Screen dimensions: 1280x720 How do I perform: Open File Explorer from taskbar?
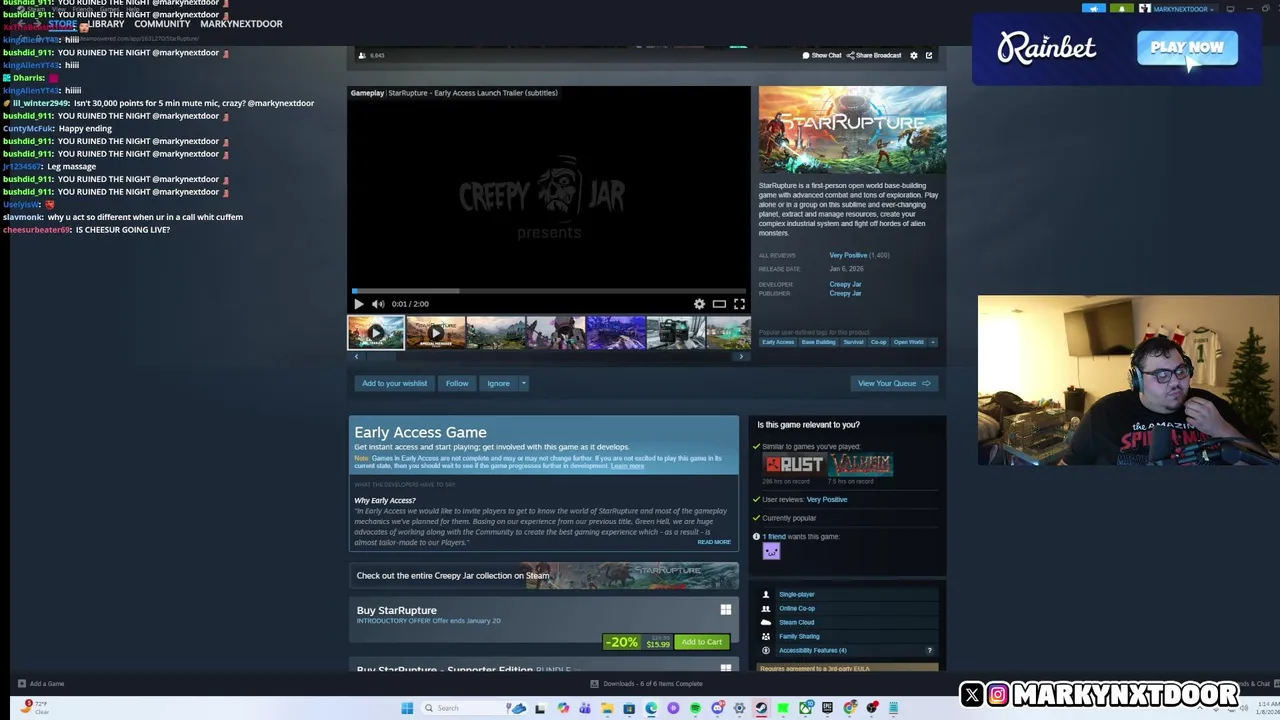[x=607, y=708]
